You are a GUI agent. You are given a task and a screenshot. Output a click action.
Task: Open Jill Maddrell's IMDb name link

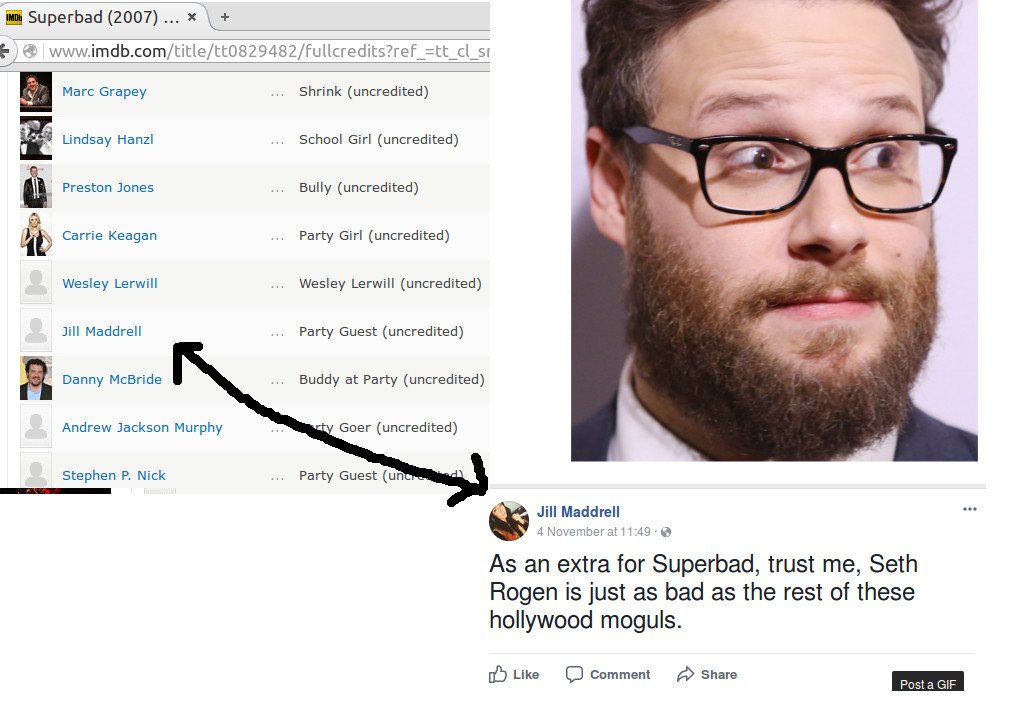click(102, 331)
